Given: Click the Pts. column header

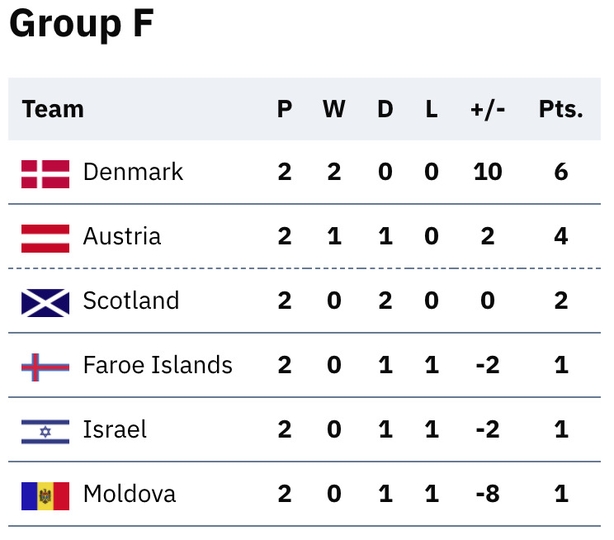Looking at the screenshot, I should click(561, 109).
